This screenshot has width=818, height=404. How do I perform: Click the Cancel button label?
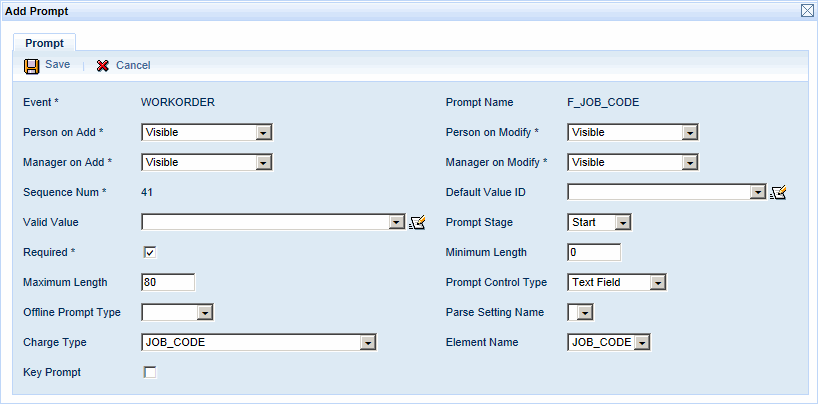tap(133, 66)
